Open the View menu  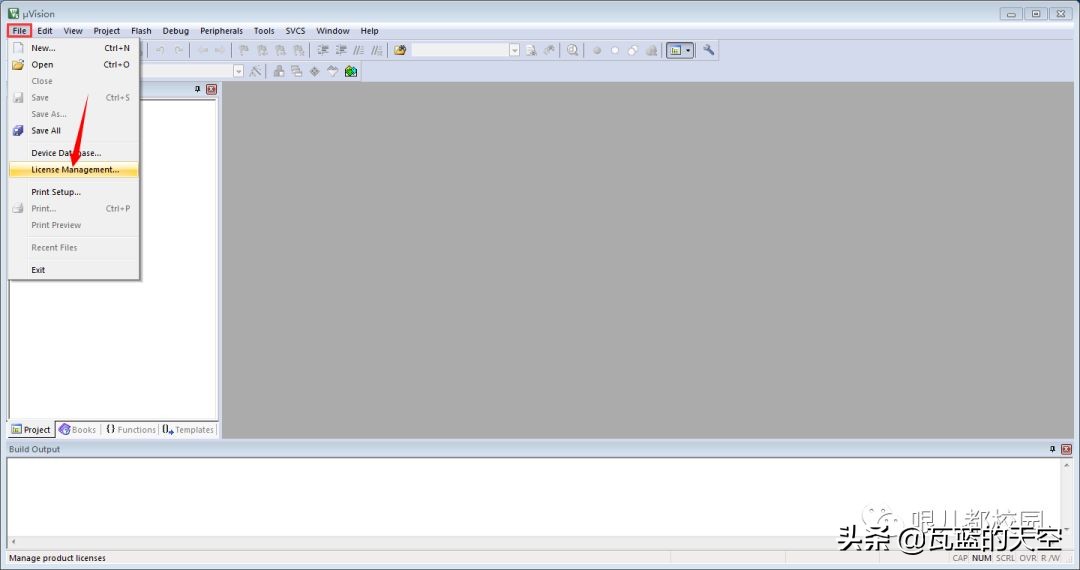[x=73, y=30]
